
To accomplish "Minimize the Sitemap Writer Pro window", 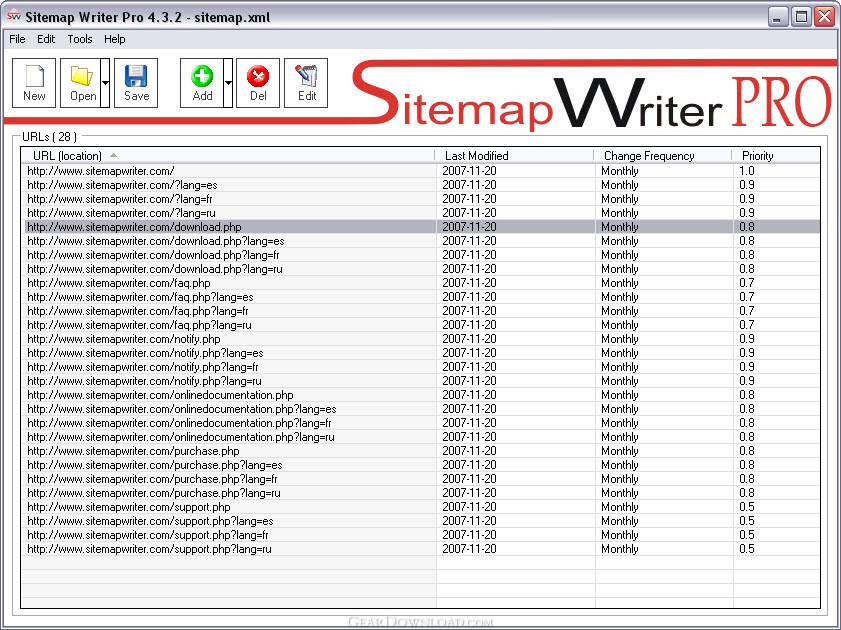I will point(777,17).
